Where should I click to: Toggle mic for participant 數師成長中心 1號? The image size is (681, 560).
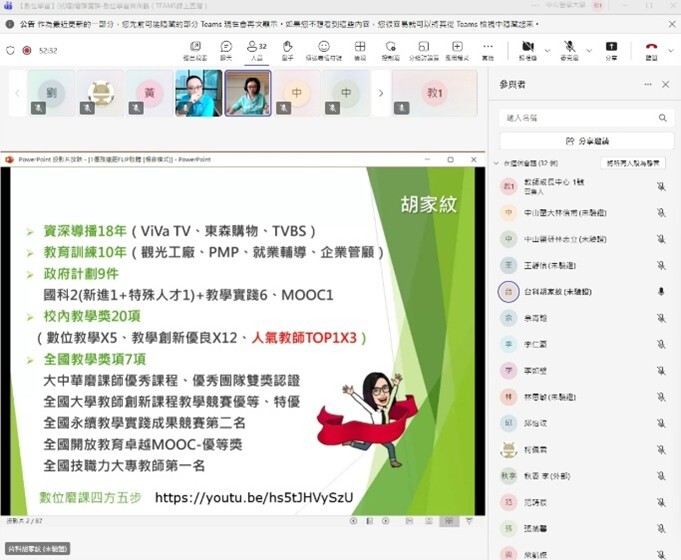pos(661,186)
